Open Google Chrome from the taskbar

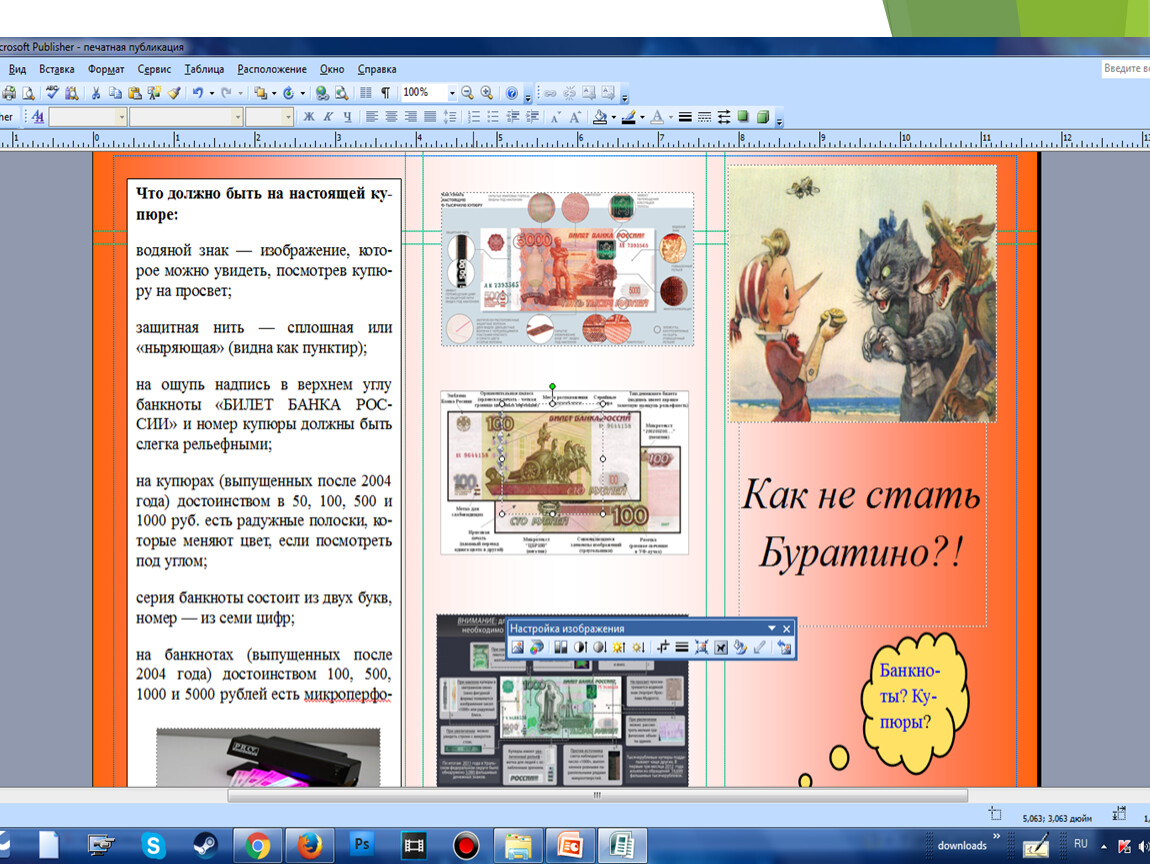click(x=257, y=846)
